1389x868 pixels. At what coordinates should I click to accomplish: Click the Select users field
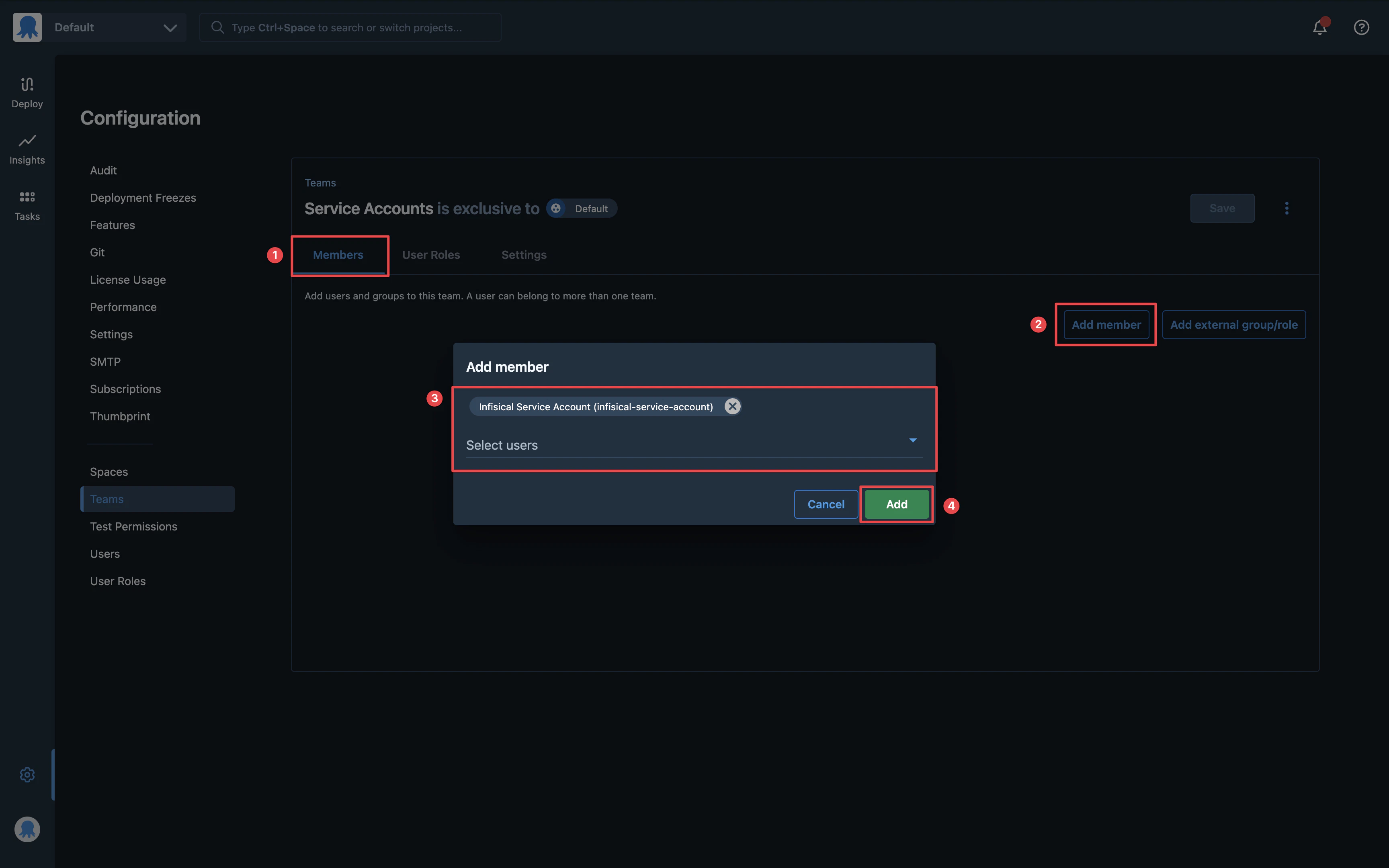[x=694, y=445]
